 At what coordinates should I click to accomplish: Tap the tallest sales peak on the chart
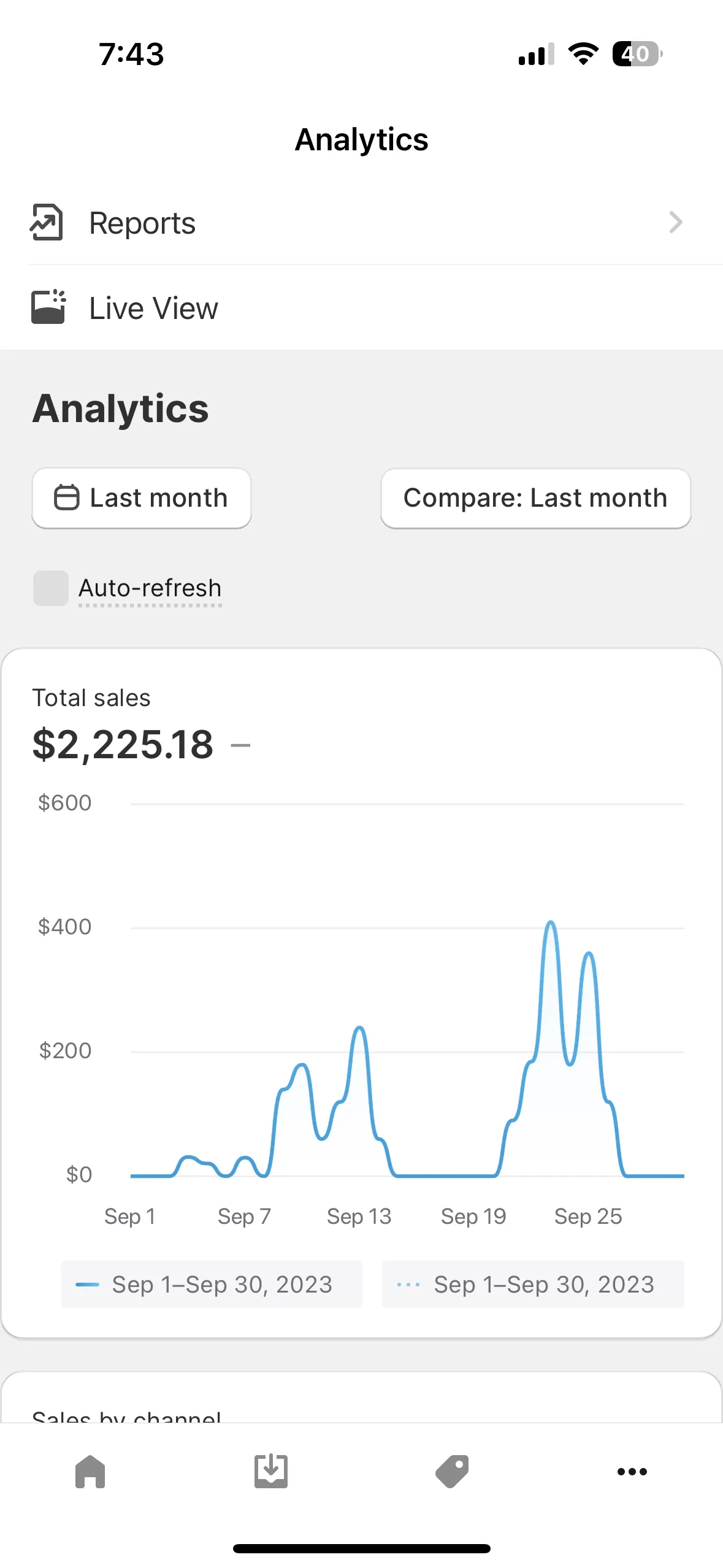click(x=551, y=924)
